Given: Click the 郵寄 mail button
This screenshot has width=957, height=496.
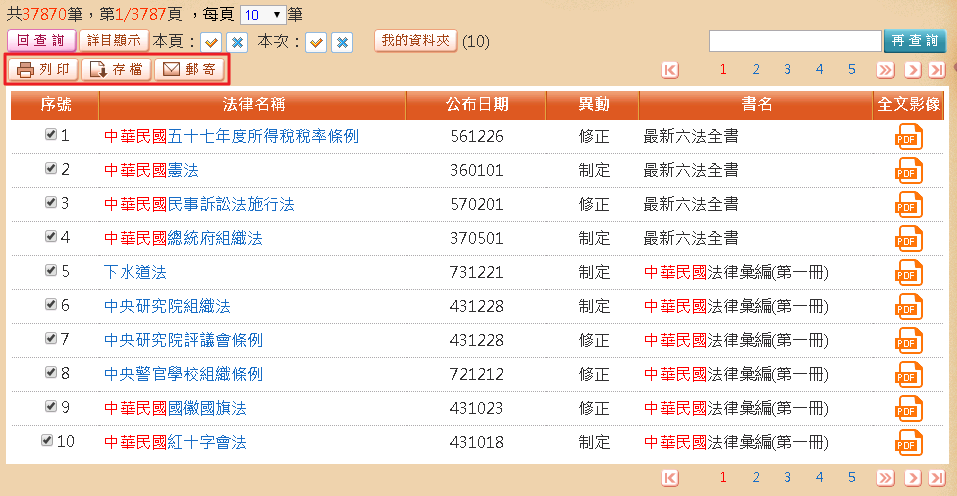Looking at the screenshot, I should (189, 70).
